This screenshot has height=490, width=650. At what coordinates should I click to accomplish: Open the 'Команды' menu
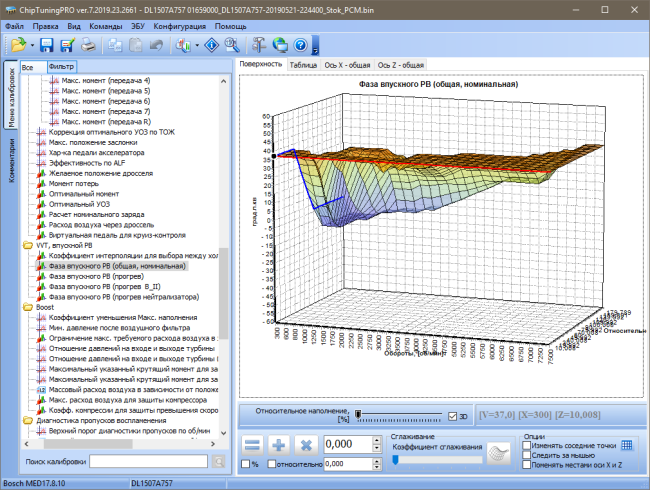(x=106, y=26)
